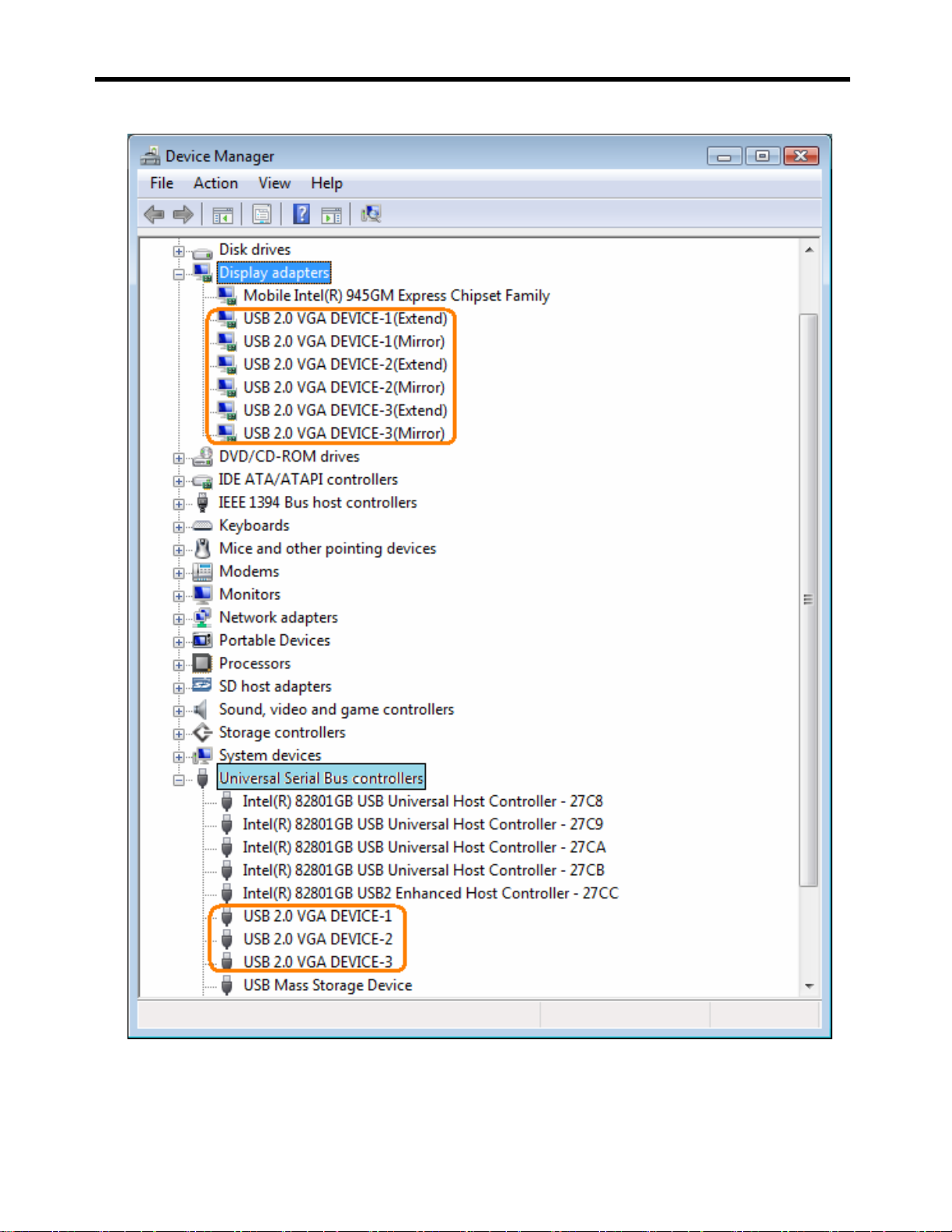Image resolution: width=952 pixels, height=1232 pixels.
Task: Expand the Modems node
Action: (x=179, y=573)
